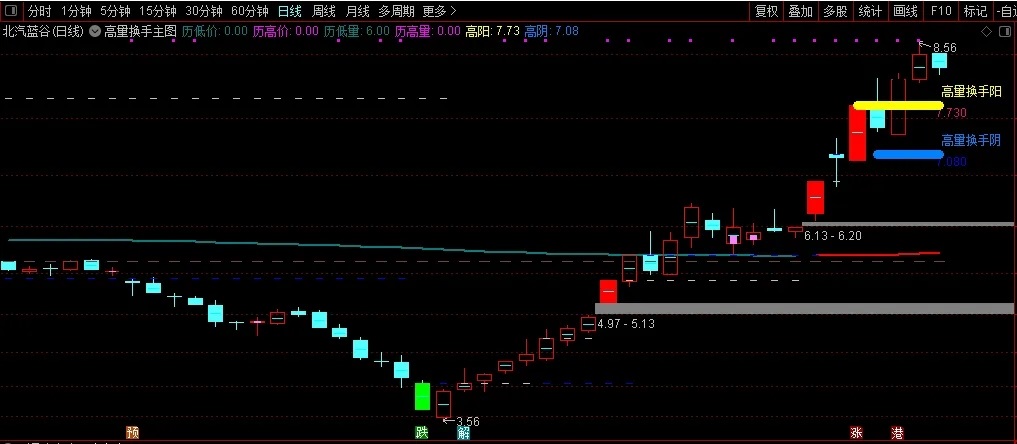The image size is (1017, 444).
Task: Click the 北汽蓝谷(日线) stock title
Action: click(44, 30)
